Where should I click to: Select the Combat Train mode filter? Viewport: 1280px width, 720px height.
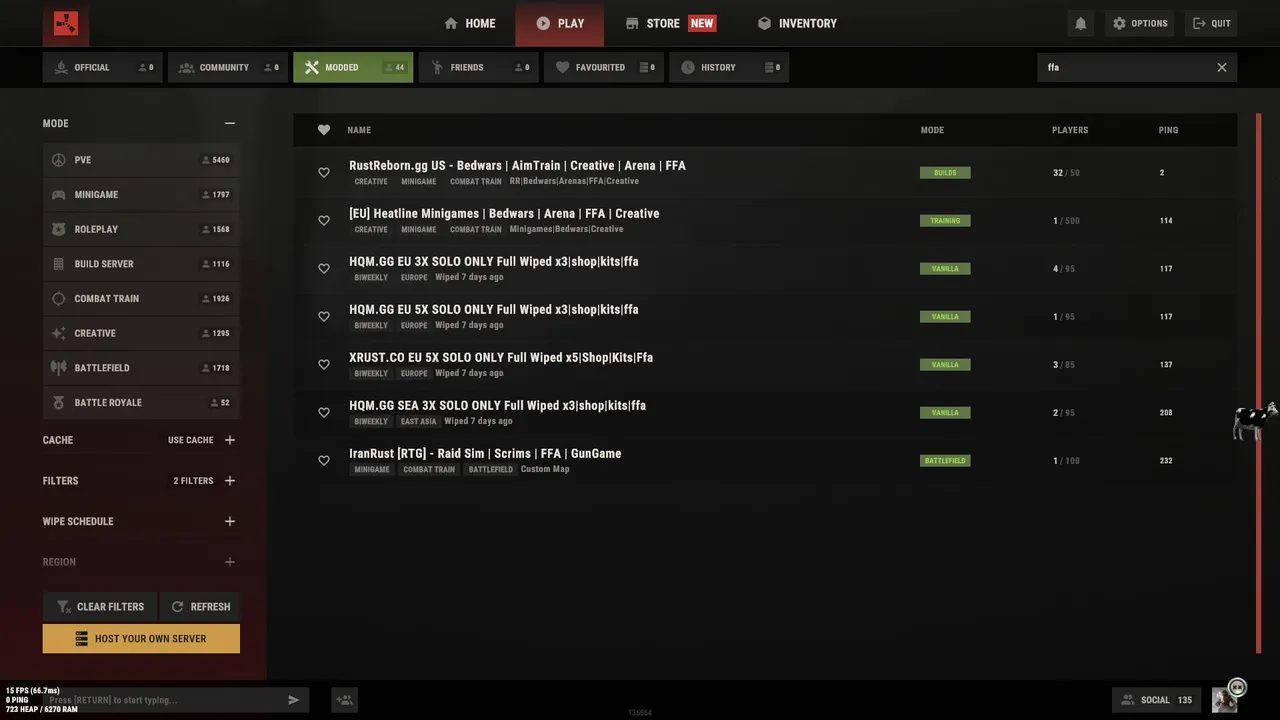pos(141,299)
